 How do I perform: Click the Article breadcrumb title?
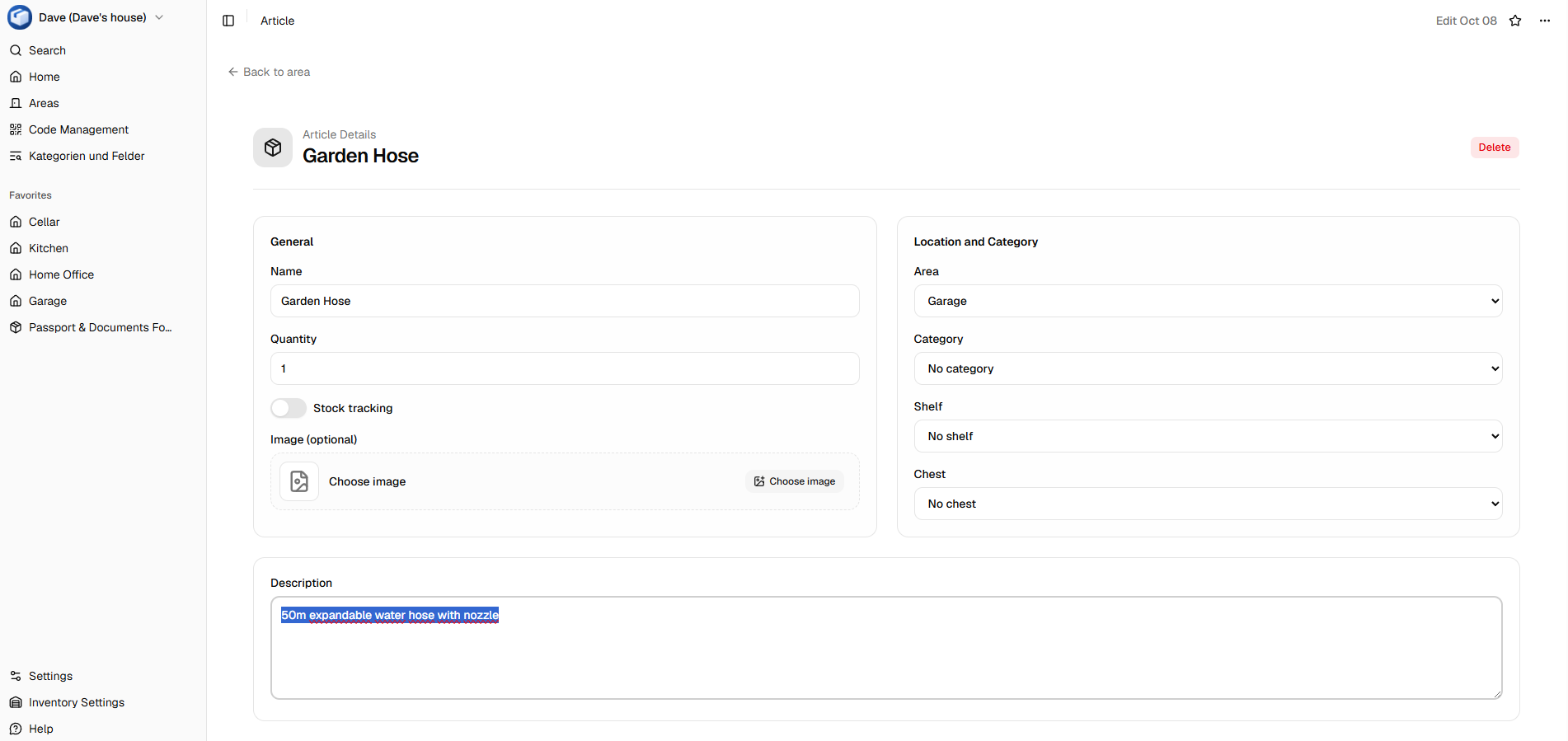coord(277,21)
